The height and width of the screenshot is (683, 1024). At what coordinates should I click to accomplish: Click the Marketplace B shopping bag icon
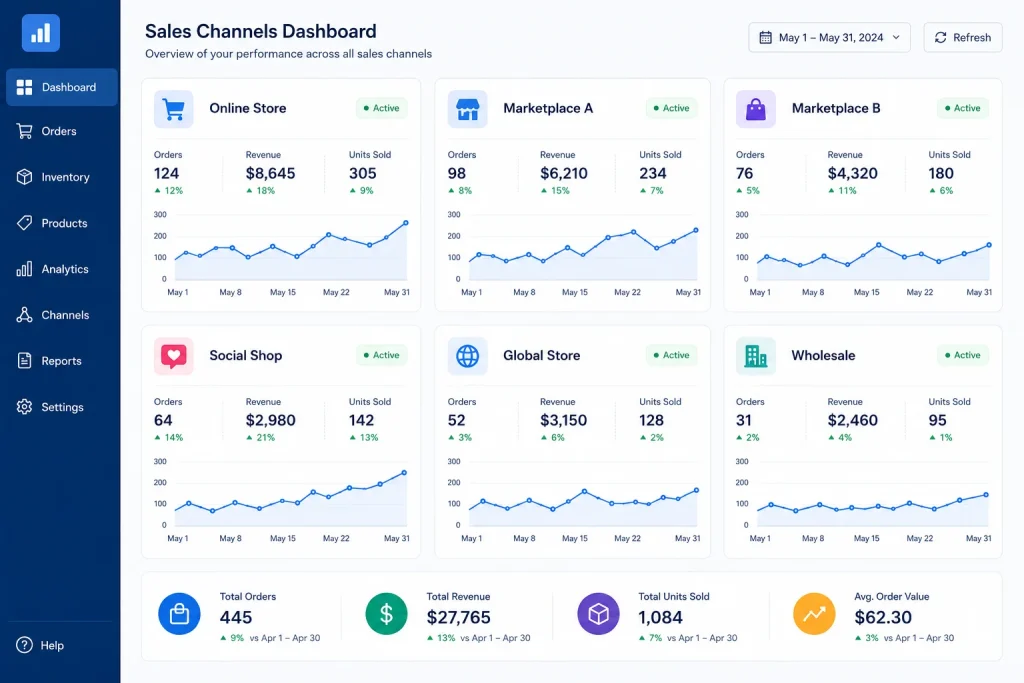756,109
